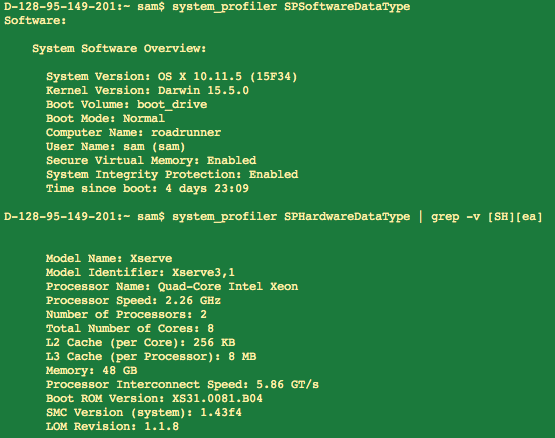This screenshot has height=438, width=555.
Task: Click the Boot Volume boot_drive line
Action: pyautogui.click(x=126, y=104)
